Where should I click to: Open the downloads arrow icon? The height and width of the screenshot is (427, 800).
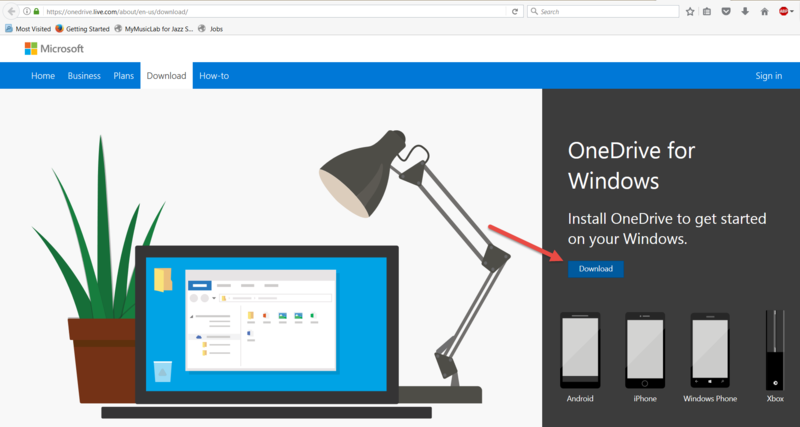tap(745, 11)
